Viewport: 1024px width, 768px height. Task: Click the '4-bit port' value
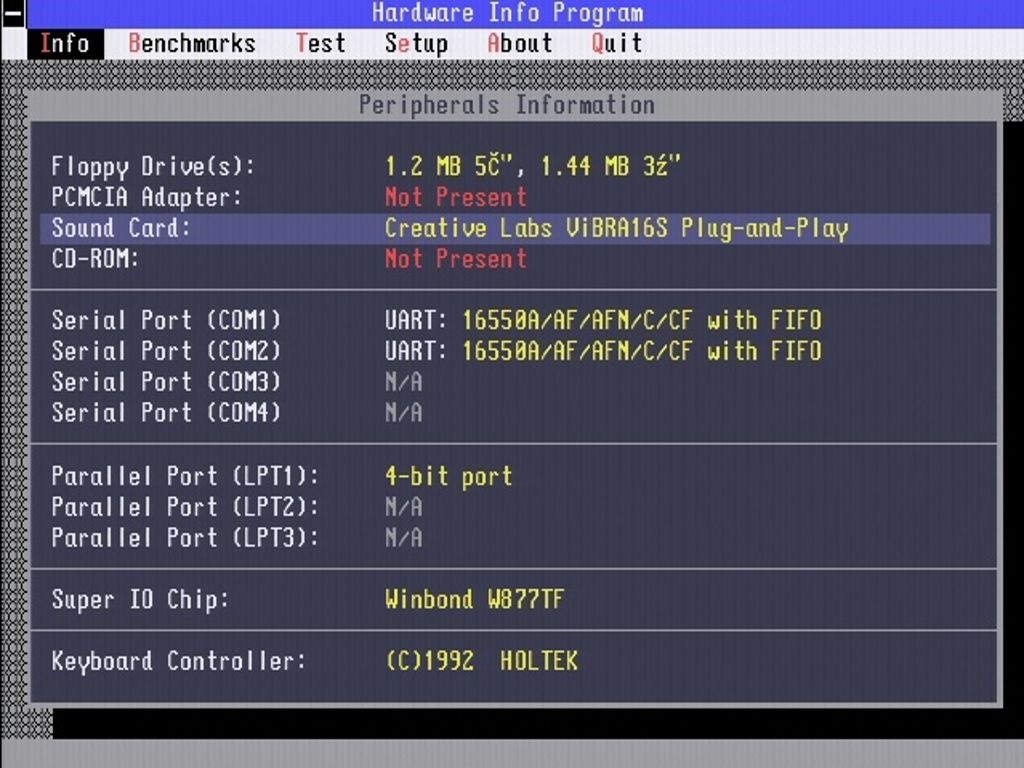(449, 477)
